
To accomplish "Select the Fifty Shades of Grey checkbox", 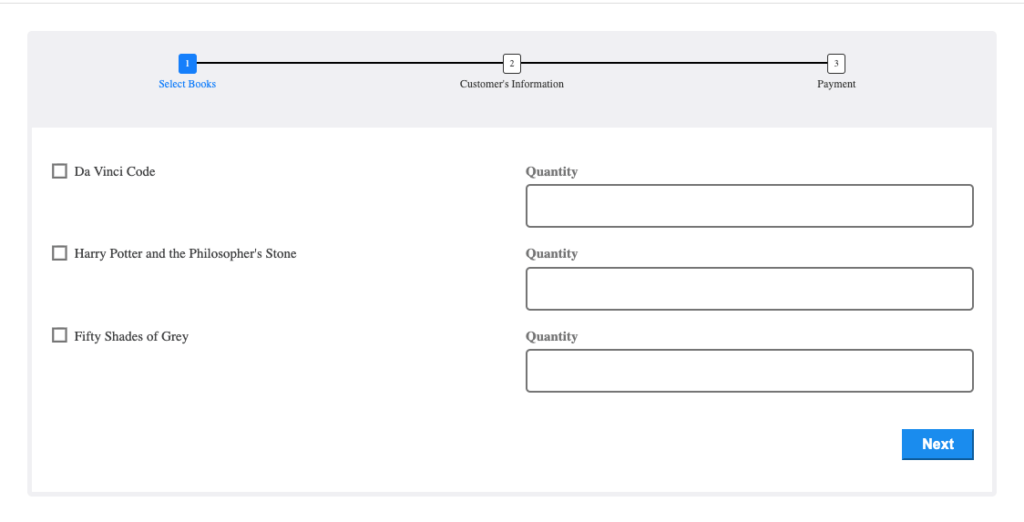I will click(x=59, y=335).
